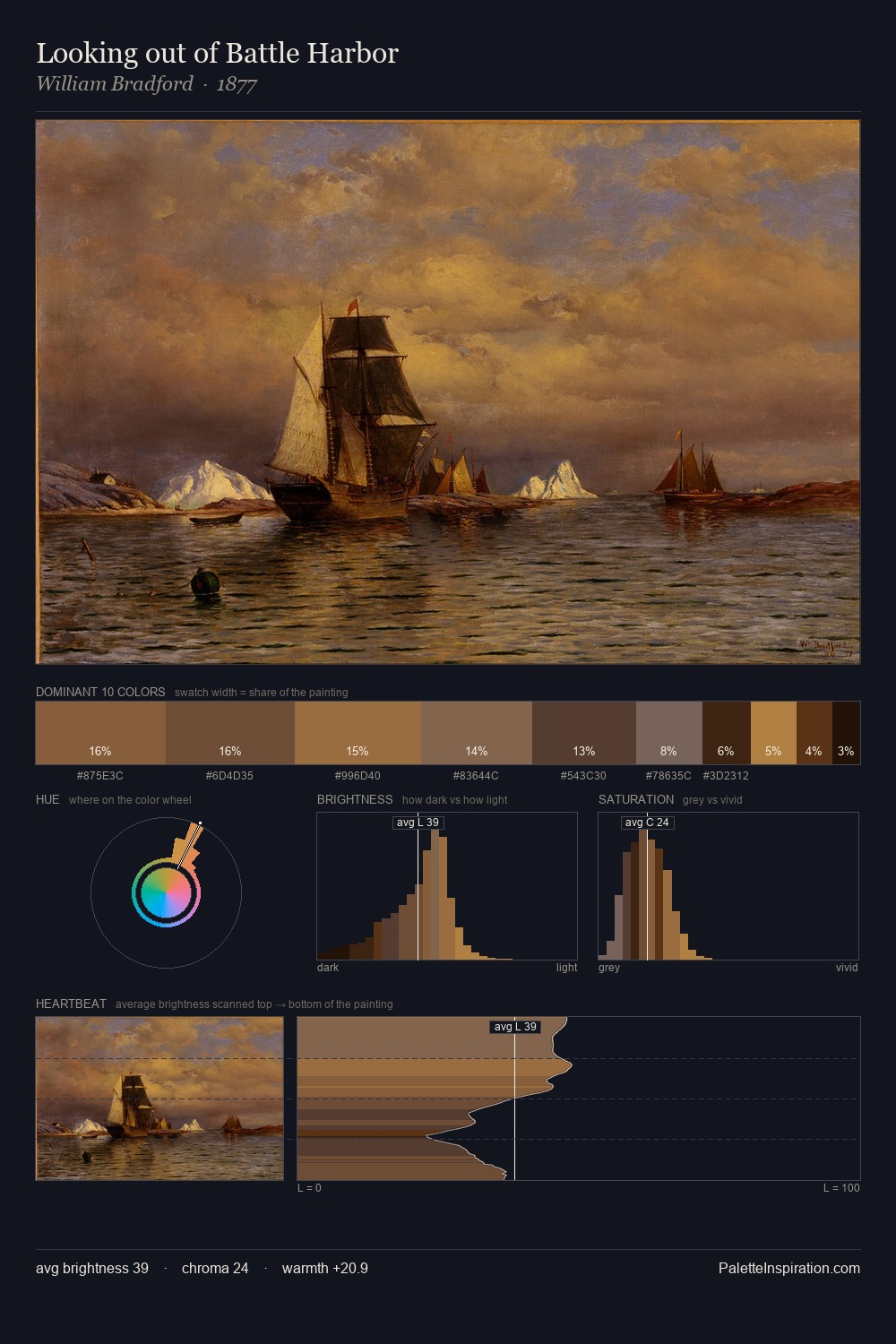Select the 5% golden tan swatch

[x=773, y=733]
